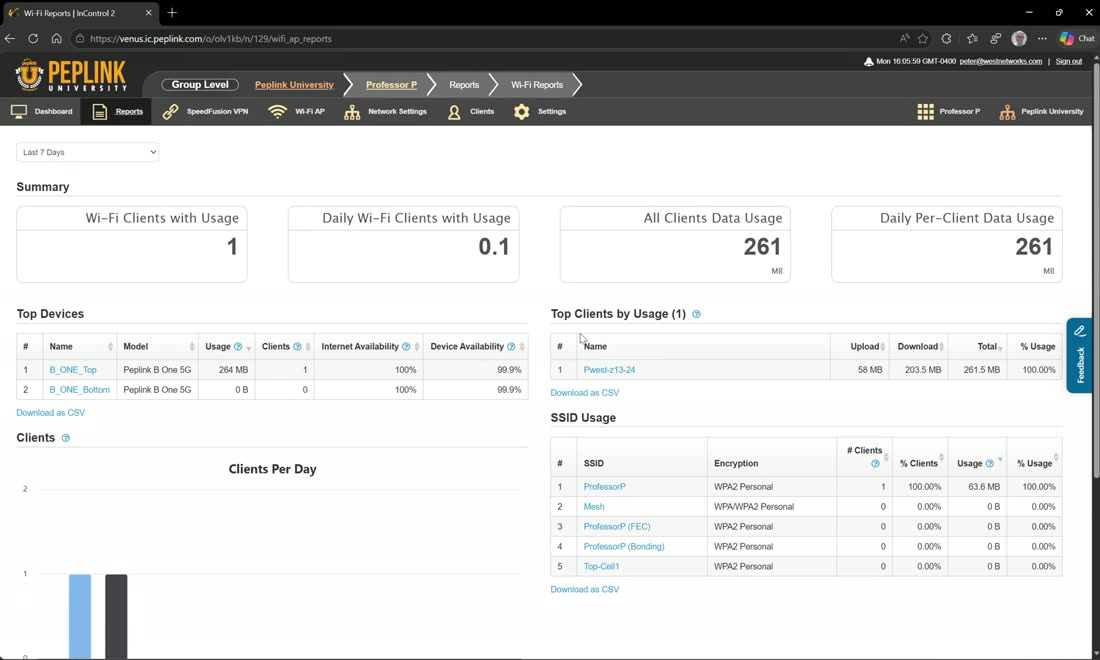The width and height of the screenshot is (1100, 660).
Task: Open the Clients person icon
Action: tap(454, 112)
